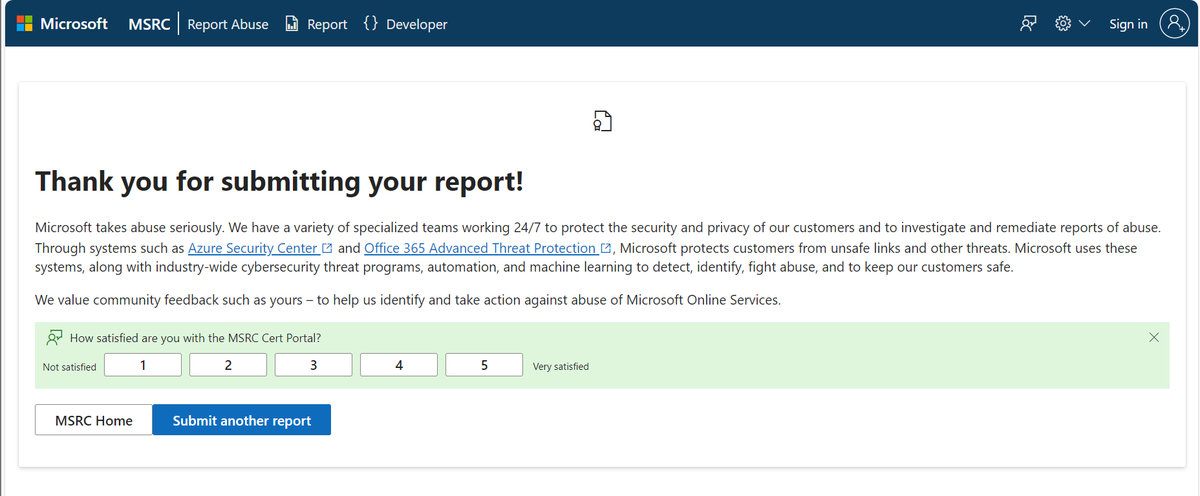This screenshot has width=1200, height=496.
Task: Rate satisfaction as 3
Action: pos(313,365)
